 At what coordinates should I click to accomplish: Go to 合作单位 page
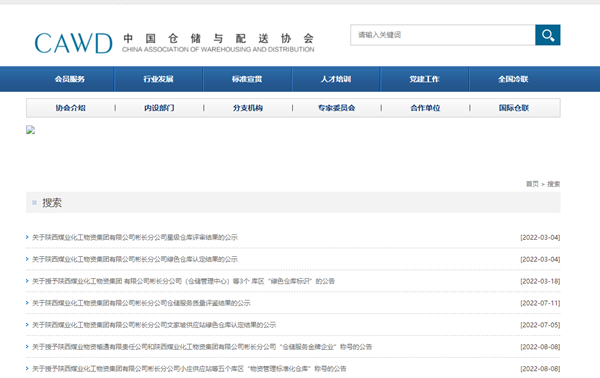(x=425, y=108)
